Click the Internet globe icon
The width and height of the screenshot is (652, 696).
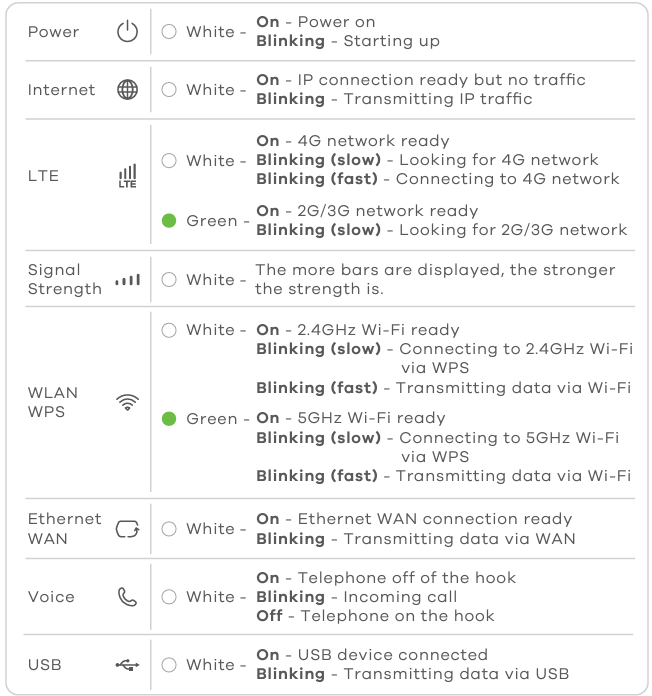click(x=127, y=90)
